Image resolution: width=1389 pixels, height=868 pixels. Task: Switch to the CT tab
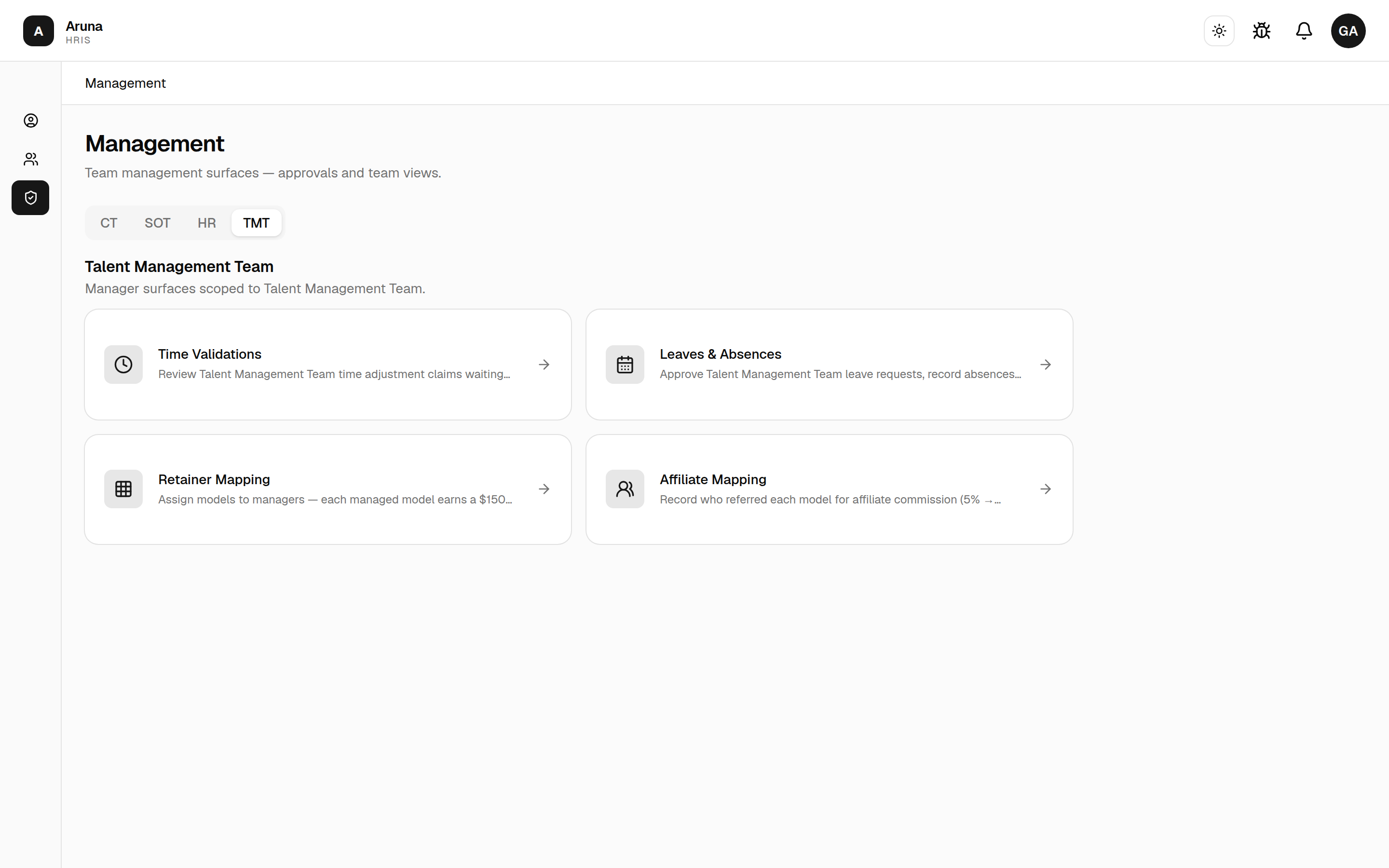pyautogui.click(x=109, y=223)
